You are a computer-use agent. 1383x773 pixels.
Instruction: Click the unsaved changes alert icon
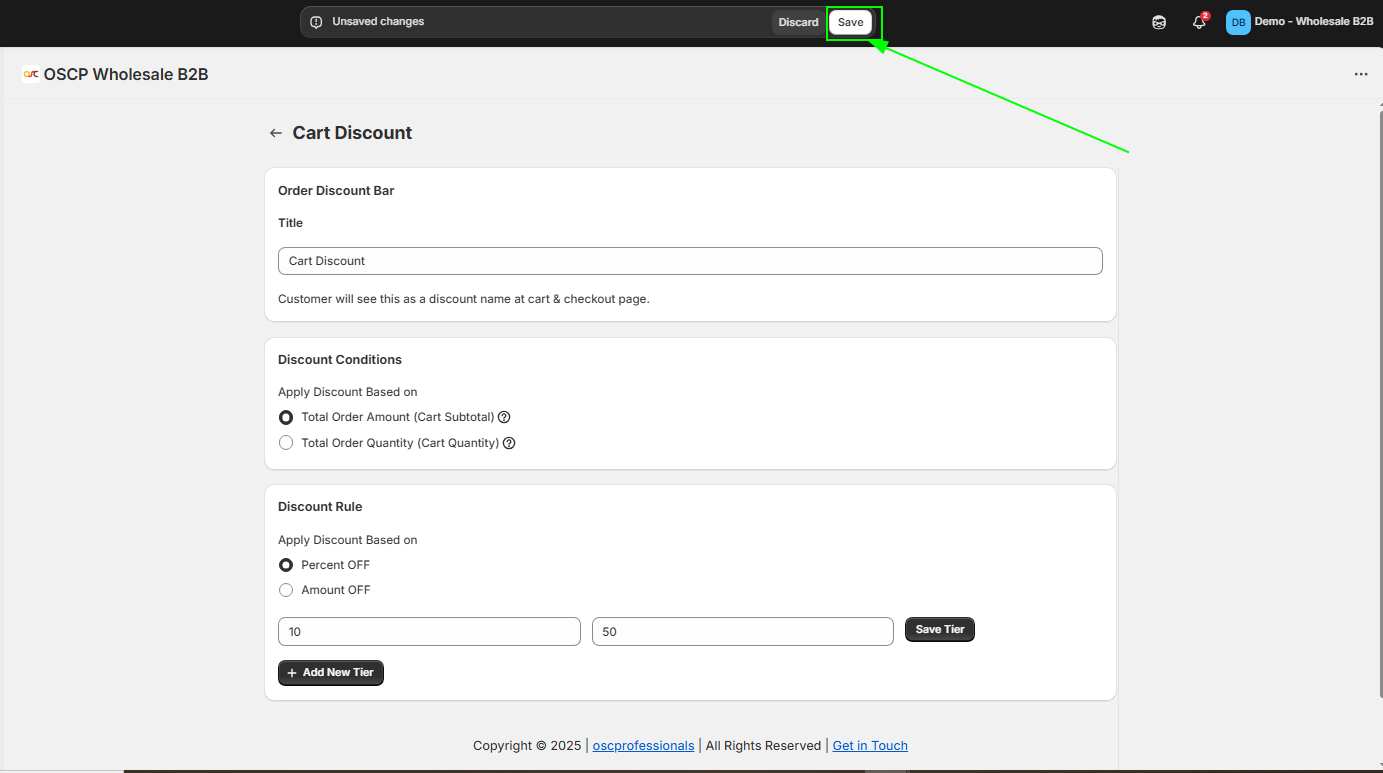tap(316, 22)
